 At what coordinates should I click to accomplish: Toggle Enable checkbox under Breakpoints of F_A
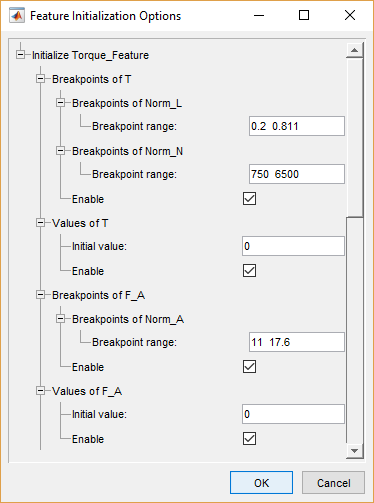point(249,367)
